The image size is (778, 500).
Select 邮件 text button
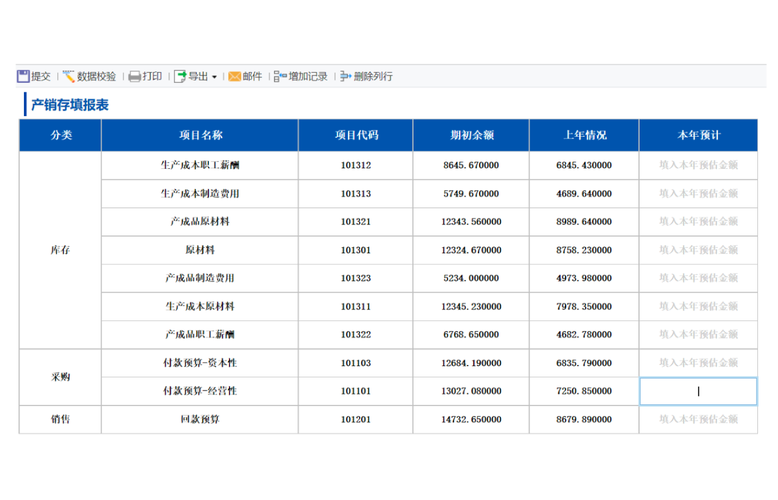pos(252,76)
